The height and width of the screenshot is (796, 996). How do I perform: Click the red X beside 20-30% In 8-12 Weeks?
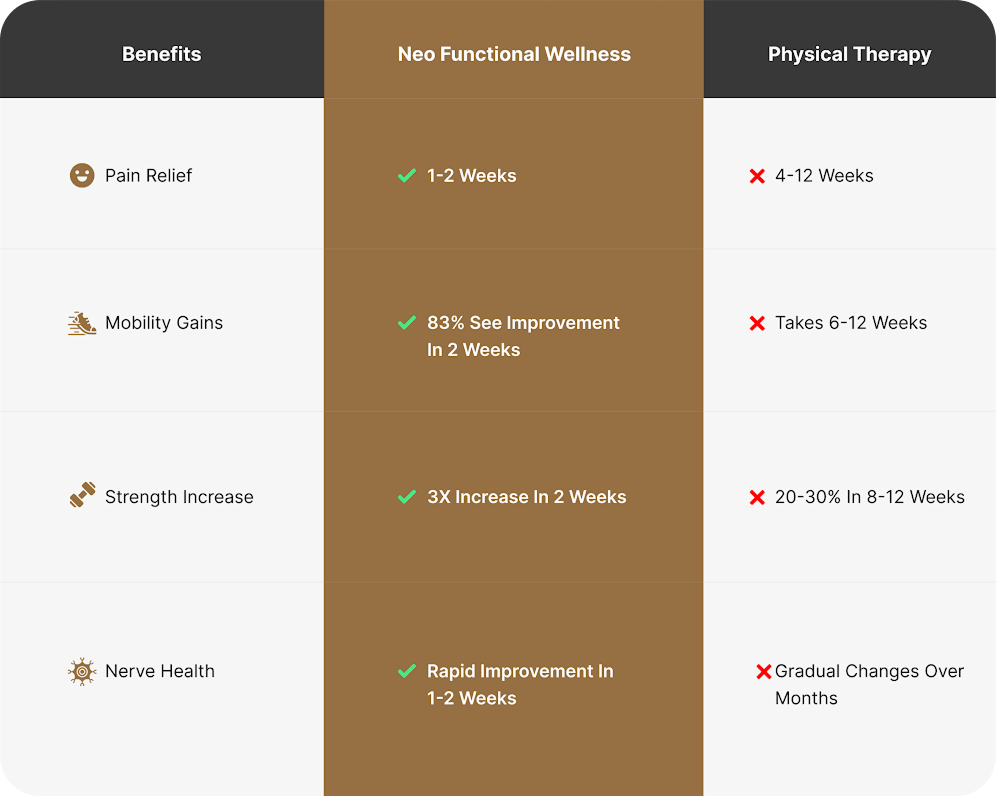(x=757, y=497)
